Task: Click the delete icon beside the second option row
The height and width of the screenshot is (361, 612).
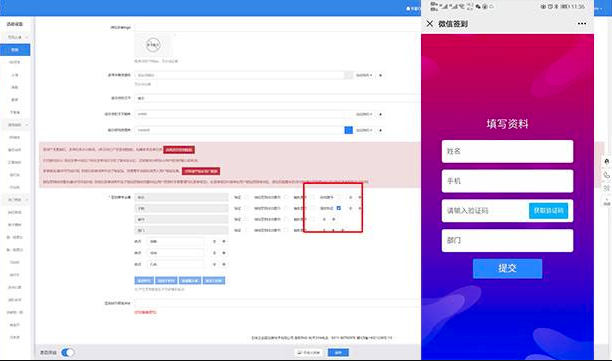Action: point(214,253)
